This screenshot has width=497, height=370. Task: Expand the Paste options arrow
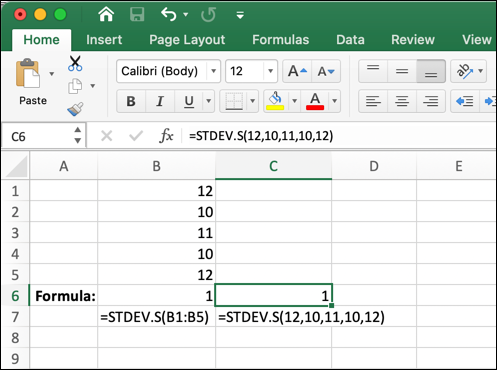(x=52, y=74)
